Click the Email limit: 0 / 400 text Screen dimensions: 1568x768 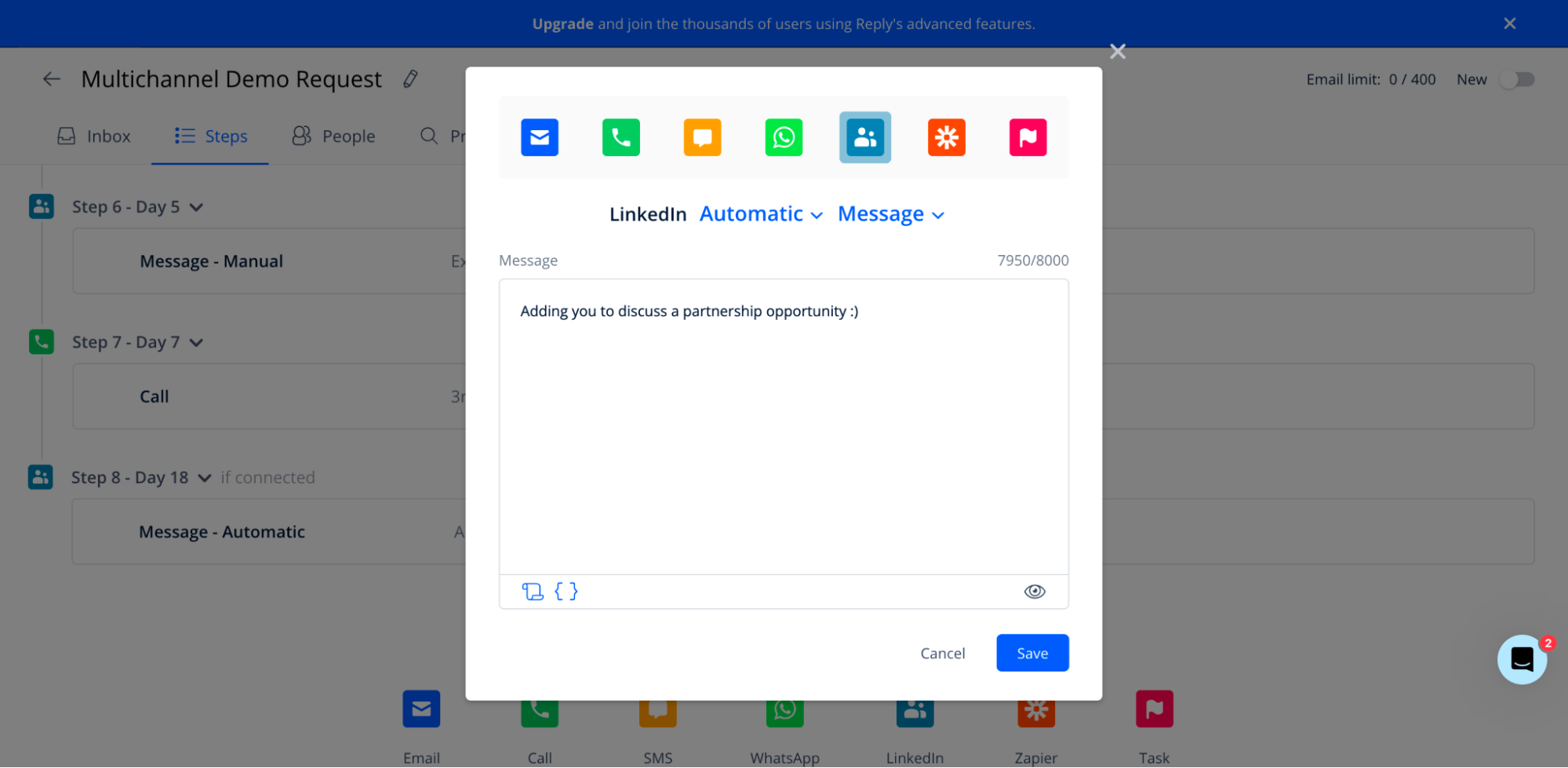tap(1370, 79)
